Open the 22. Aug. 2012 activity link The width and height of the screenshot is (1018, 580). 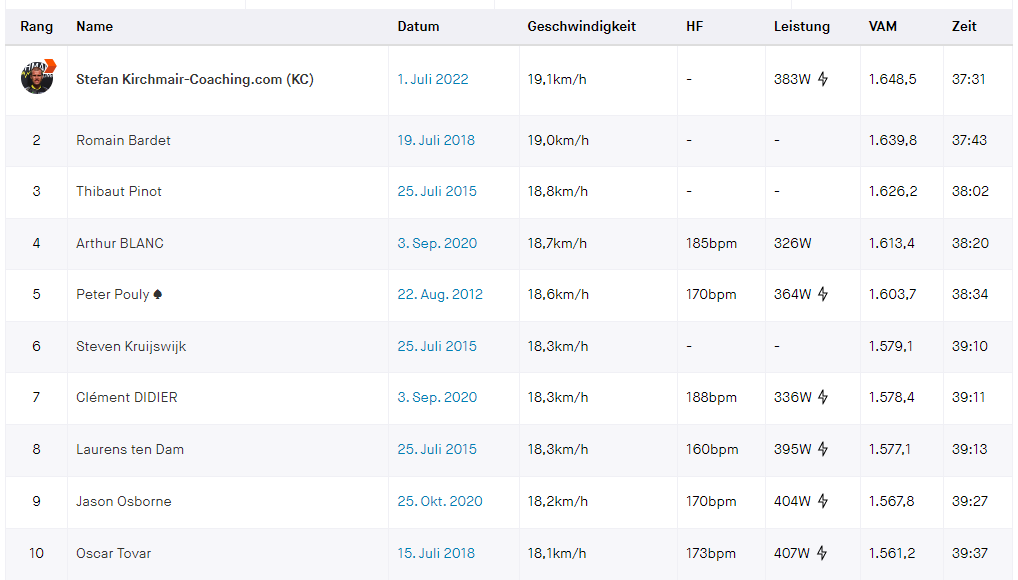pos(440,294)
